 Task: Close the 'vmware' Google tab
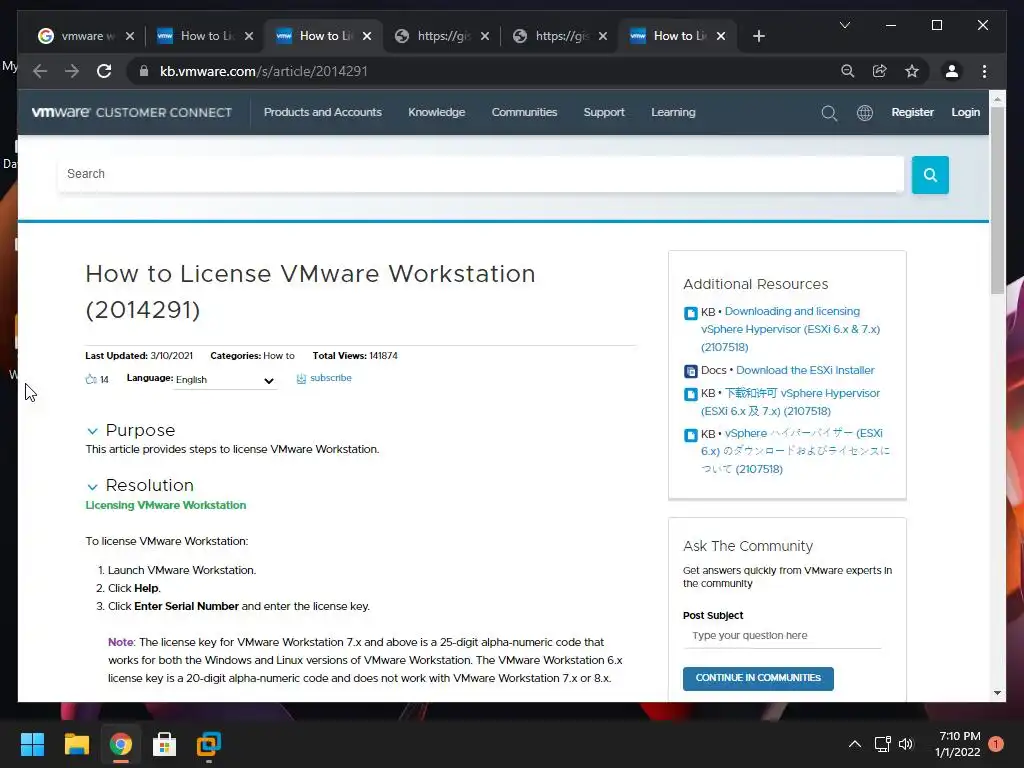129,36
